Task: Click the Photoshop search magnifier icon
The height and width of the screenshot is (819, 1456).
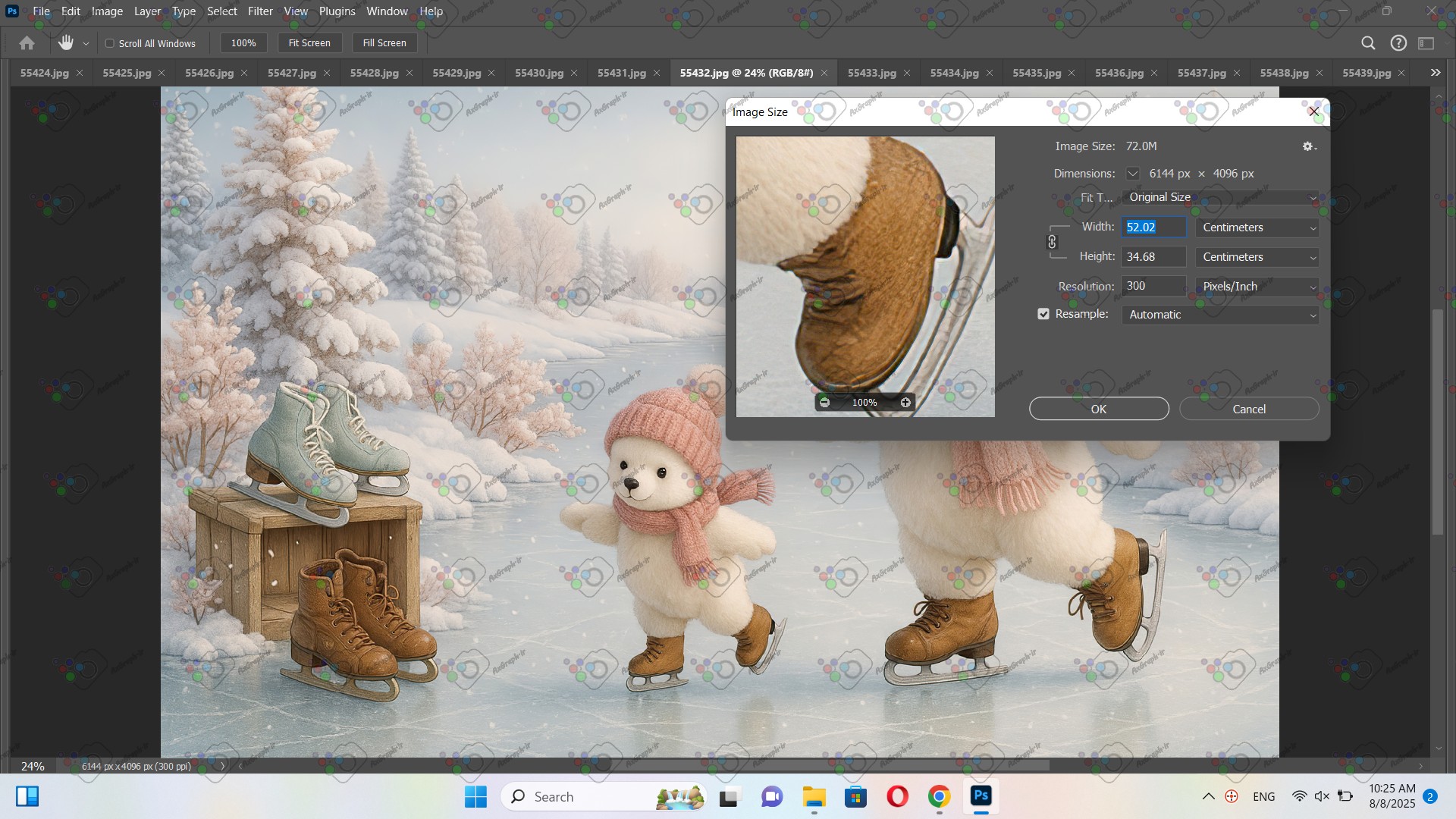Action: (1368, 43)
